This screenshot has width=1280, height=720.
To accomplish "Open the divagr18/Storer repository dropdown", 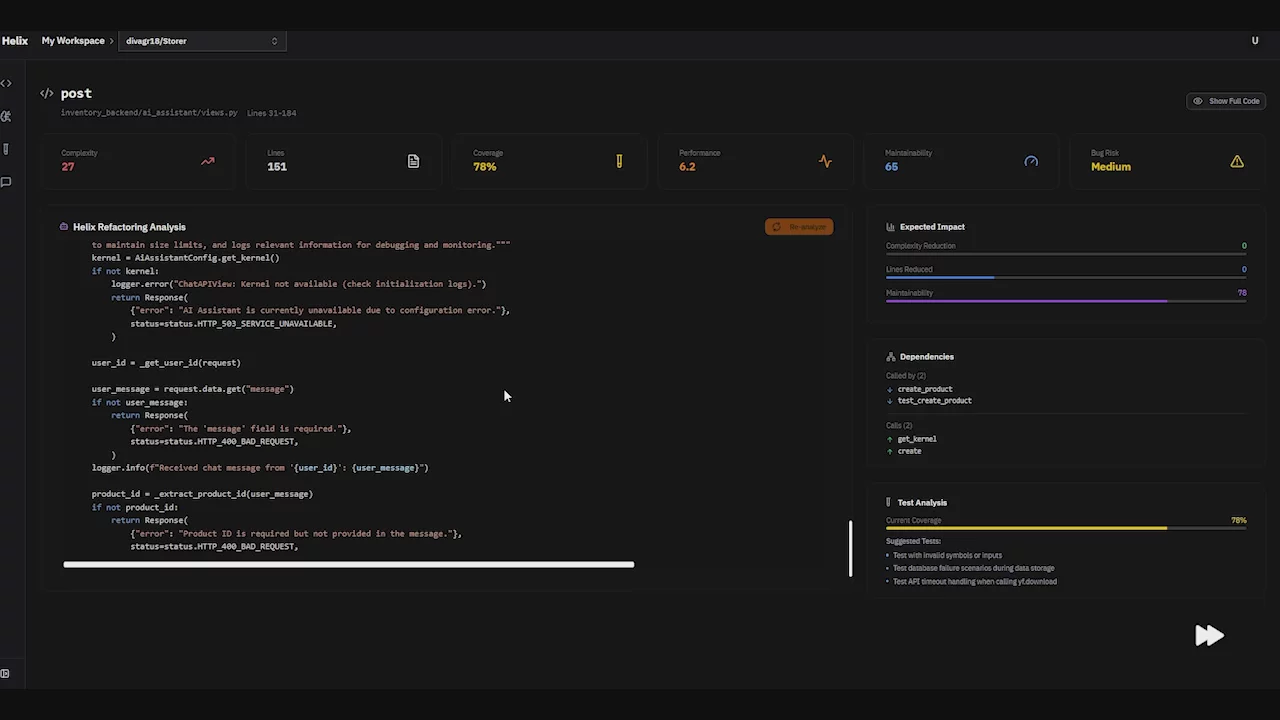I will click(x=202, y=41).
